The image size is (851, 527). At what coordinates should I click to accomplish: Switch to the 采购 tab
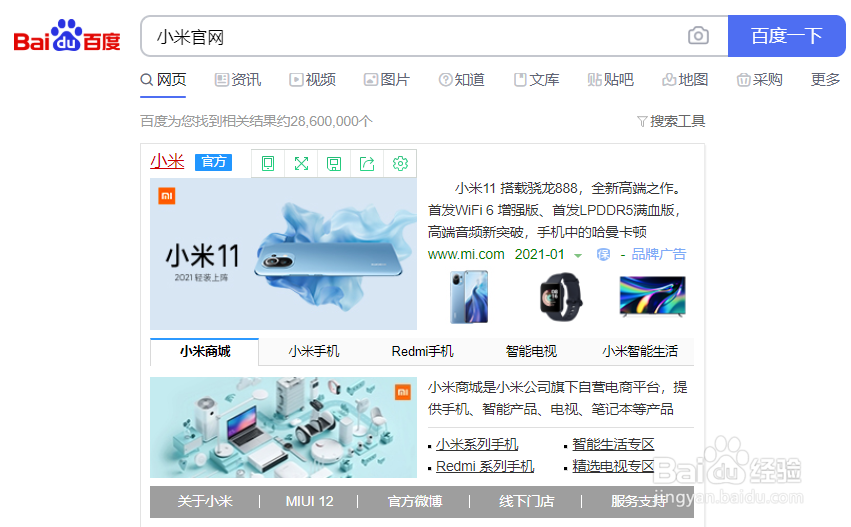tap(759, 80)
